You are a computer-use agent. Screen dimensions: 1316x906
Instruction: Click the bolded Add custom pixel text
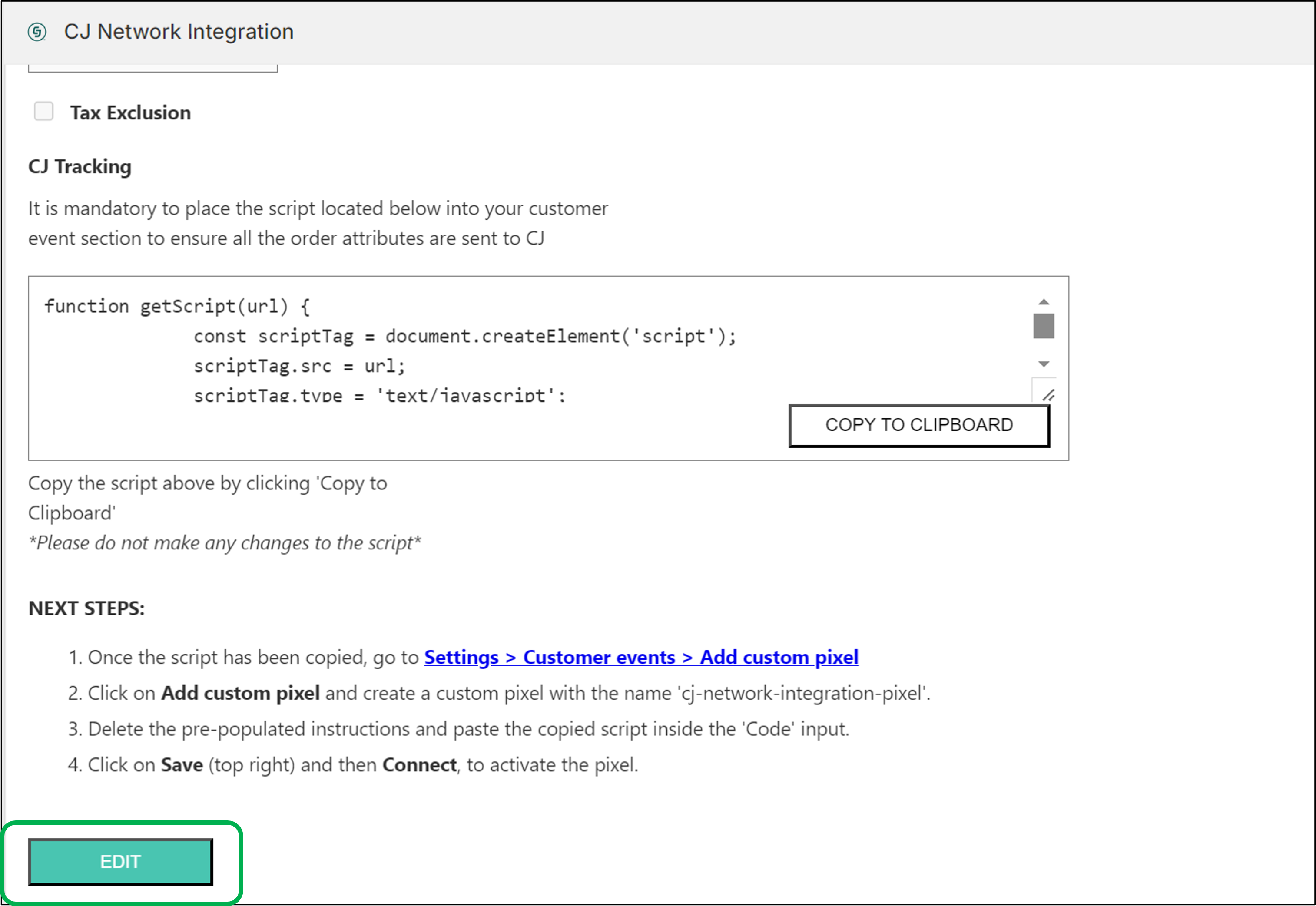click(240, 693)
